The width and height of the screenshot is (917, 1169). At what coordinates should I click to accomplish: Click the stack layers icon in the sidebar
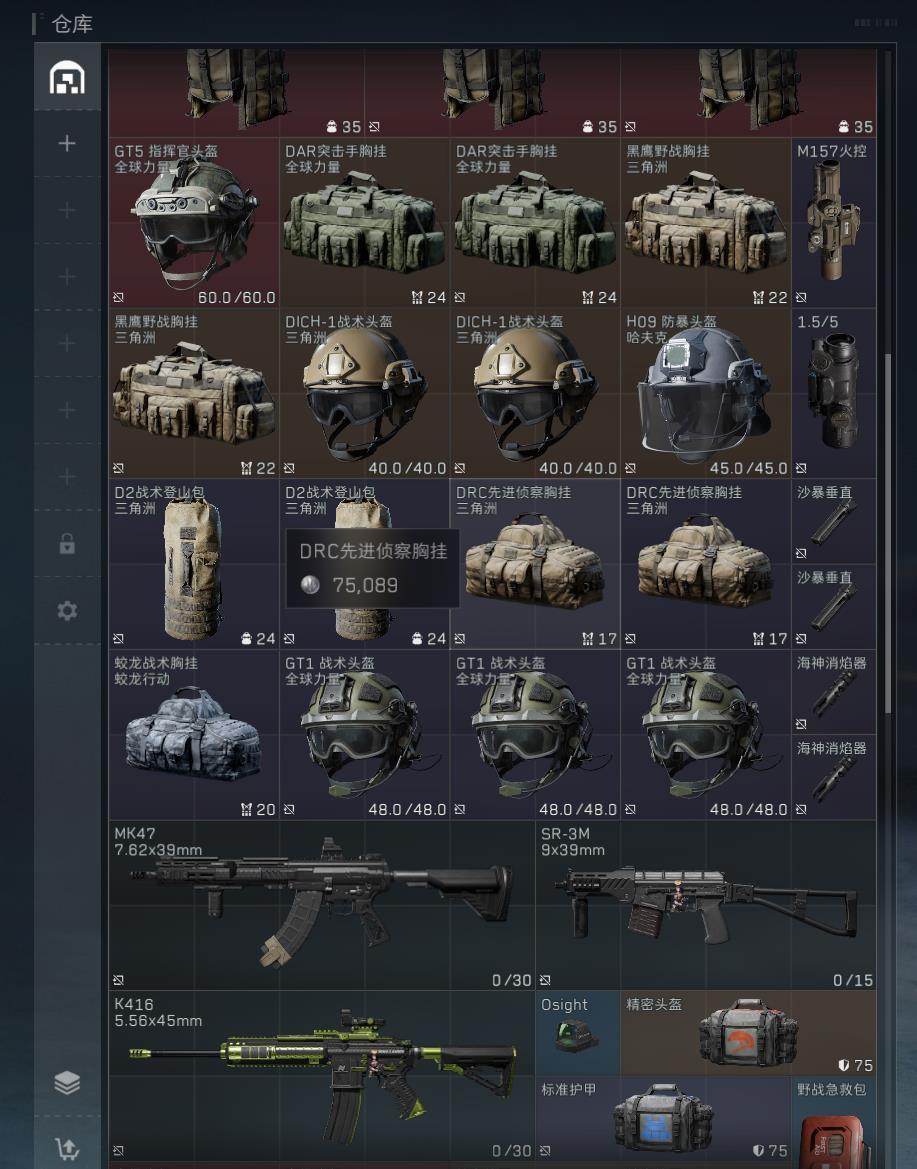pyautogui.click(x=67, y=1083)
